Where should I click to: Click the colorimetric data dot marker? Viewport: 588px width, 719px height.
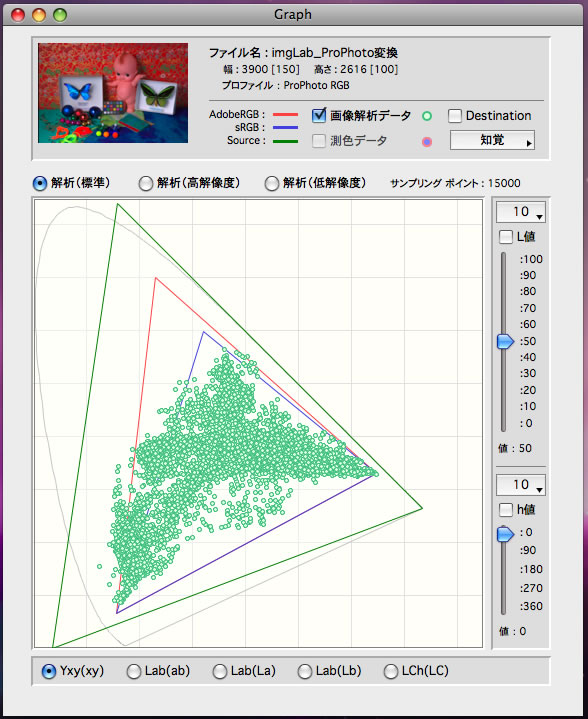click(427, 142)
